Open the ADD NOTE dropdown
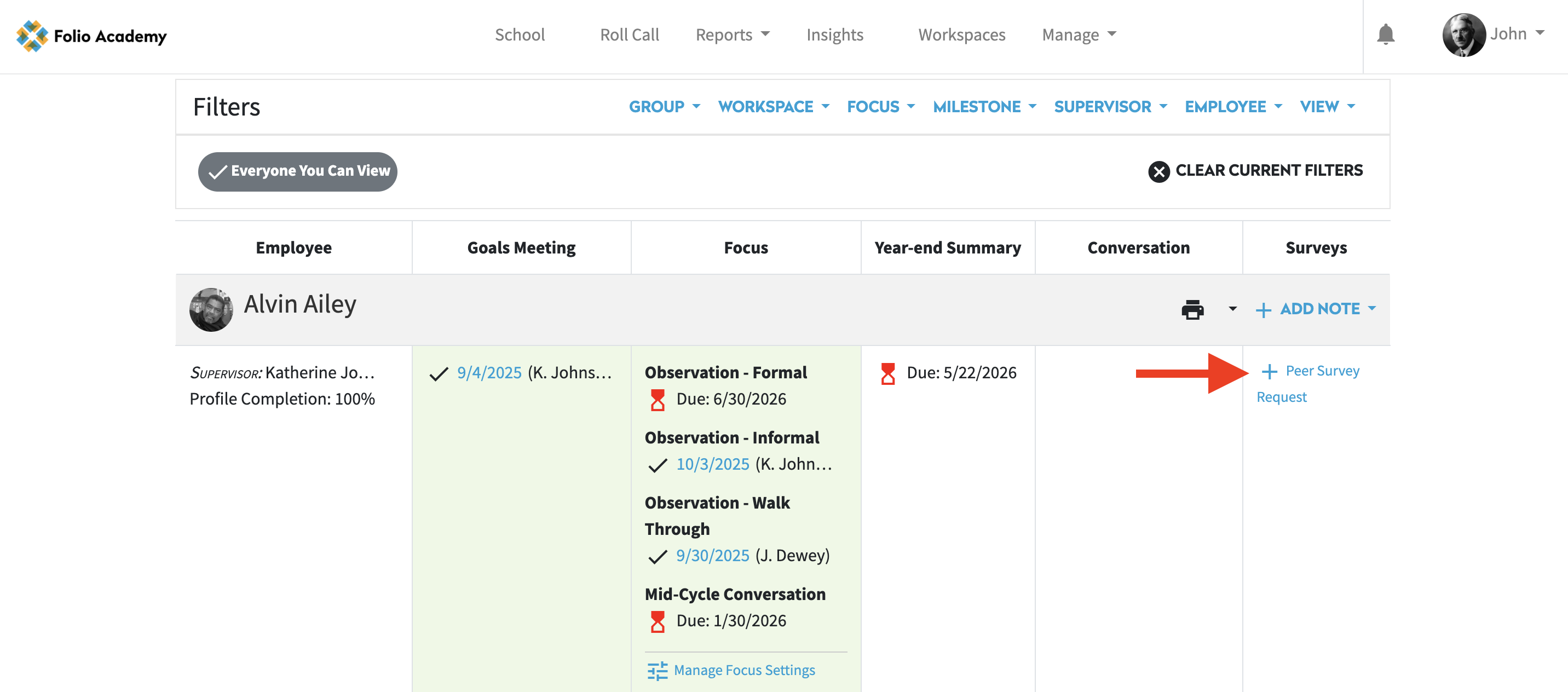This screenshot has height=692, width=1568. (x=1318, y=309)
